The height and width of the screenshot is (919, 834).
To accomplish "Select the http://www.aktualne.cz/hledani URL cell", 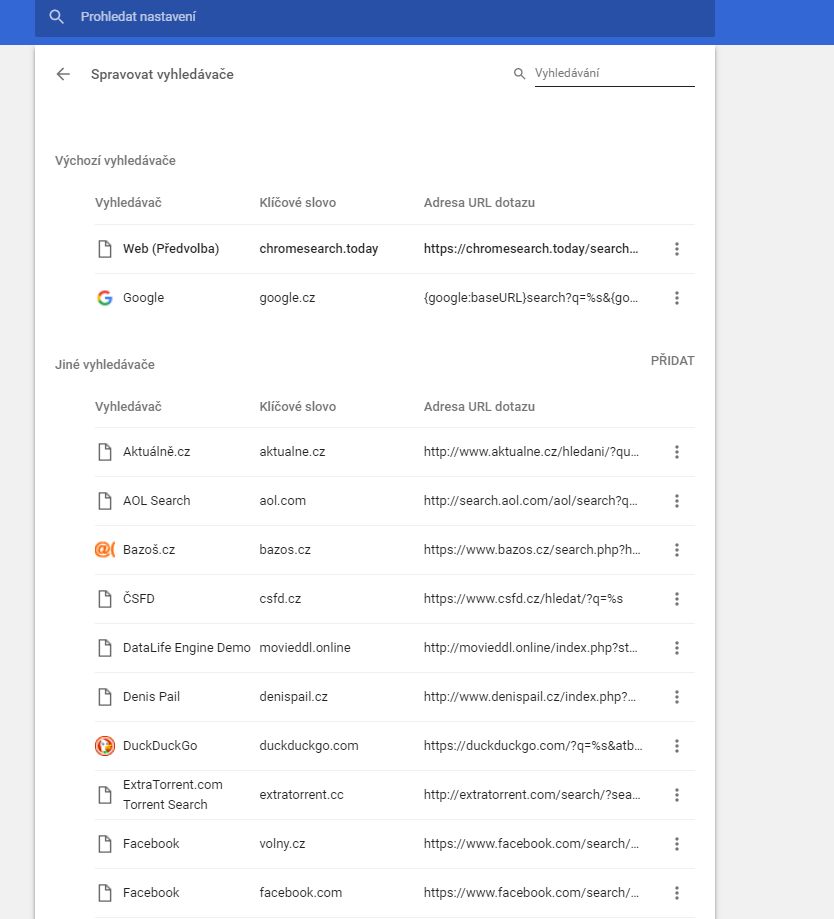I will [531, 452].
